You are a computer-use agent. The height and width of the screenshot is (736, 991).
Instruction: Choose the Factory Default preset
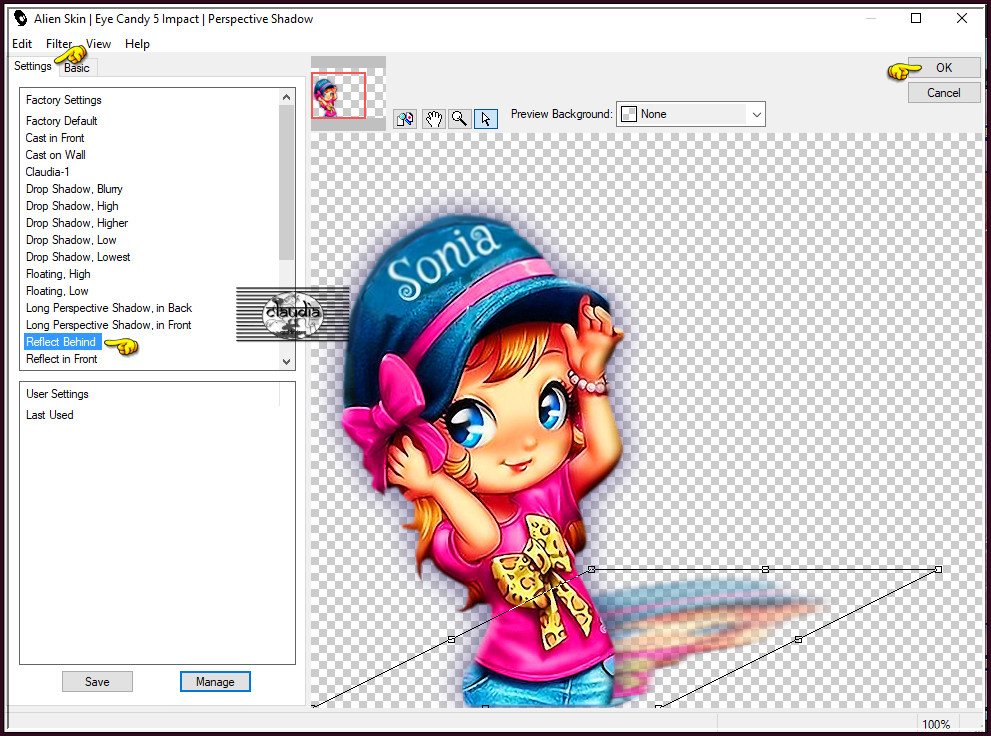coord(62,121)
